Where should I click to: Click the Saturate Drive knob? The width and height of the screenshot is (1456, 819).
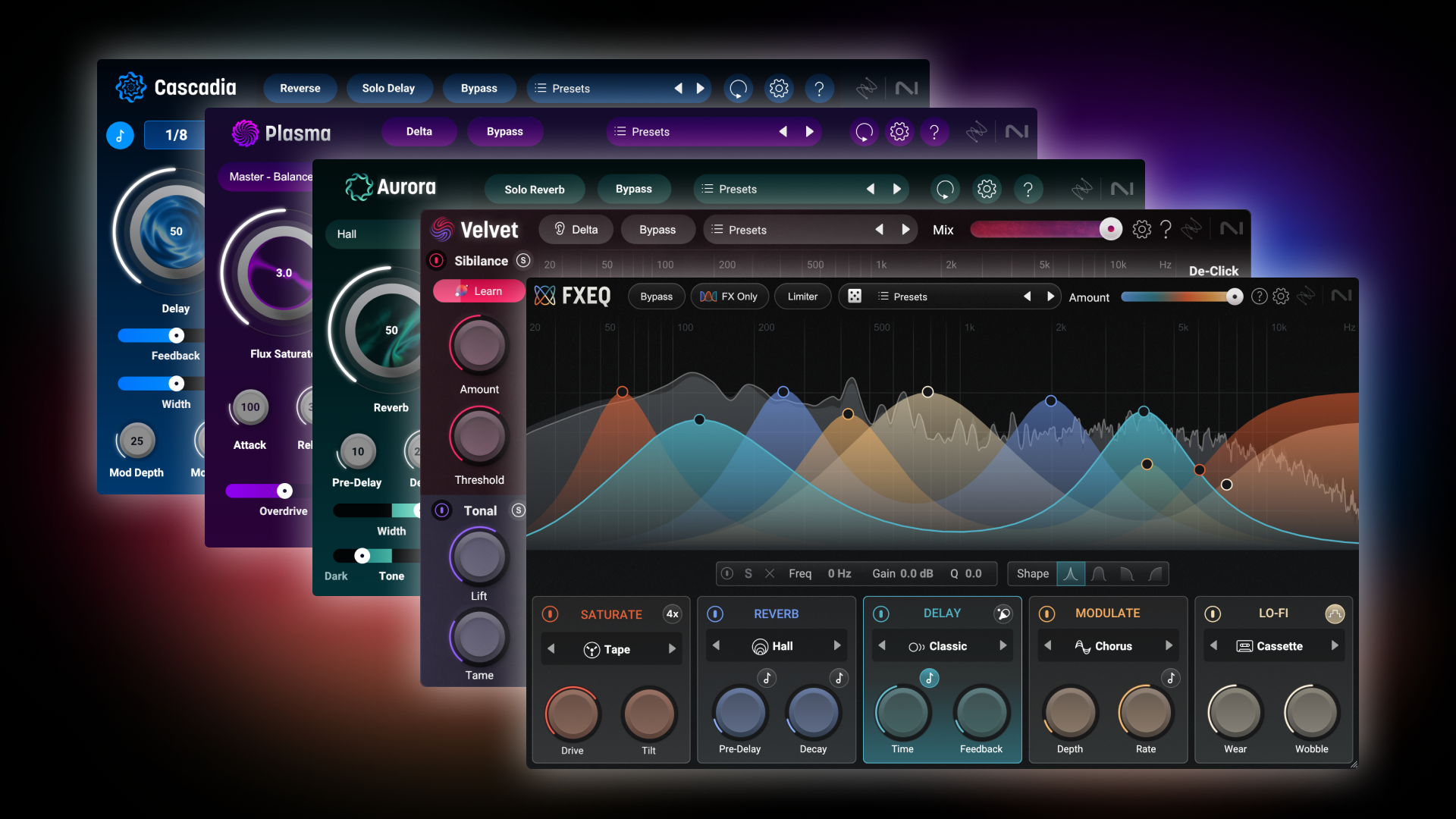(573, 714)
